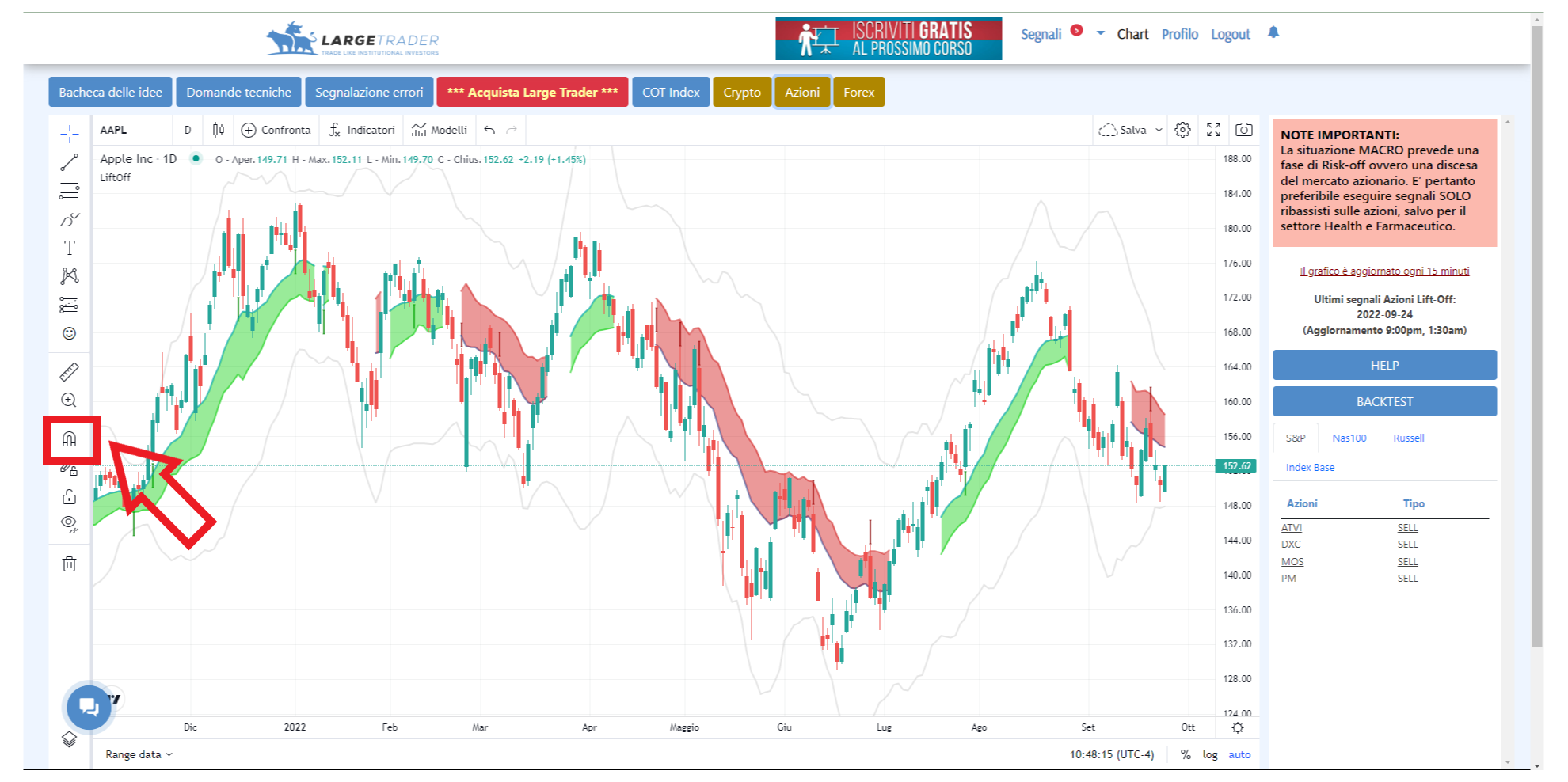
Task: Open the emoji icons tool
Action: tap(70, 333)
